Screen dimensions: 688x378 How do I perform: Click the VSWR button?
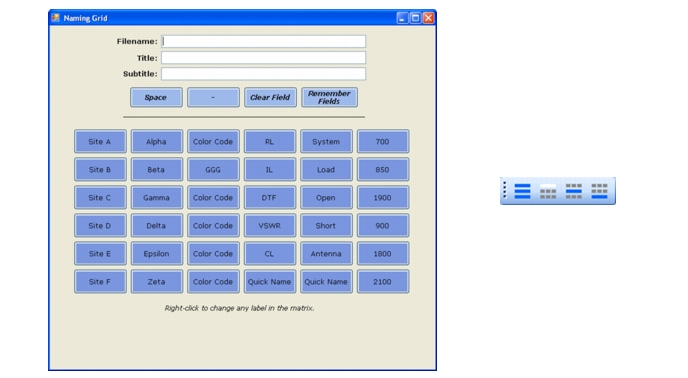tap(270, 226)
